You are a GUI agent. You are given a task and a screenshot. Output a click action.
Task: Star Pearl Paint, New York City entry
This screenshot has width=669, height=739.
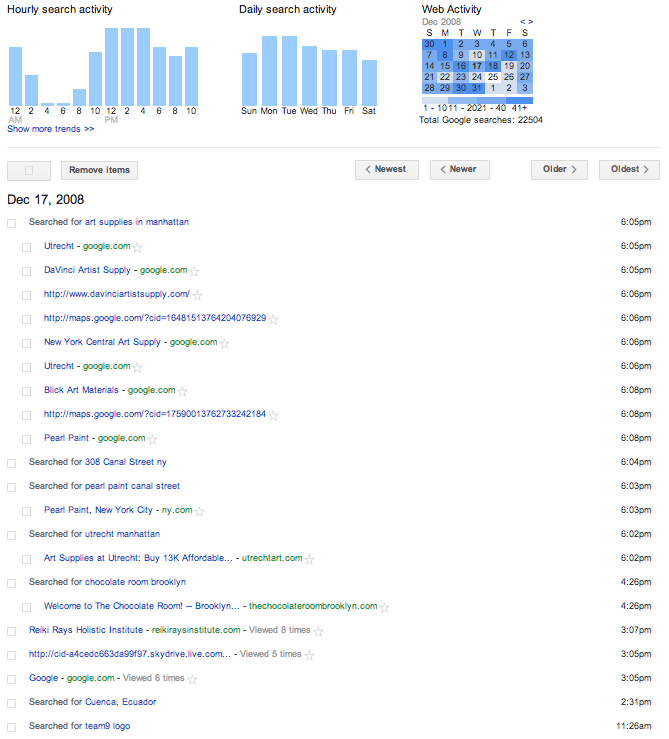(199, 511)
